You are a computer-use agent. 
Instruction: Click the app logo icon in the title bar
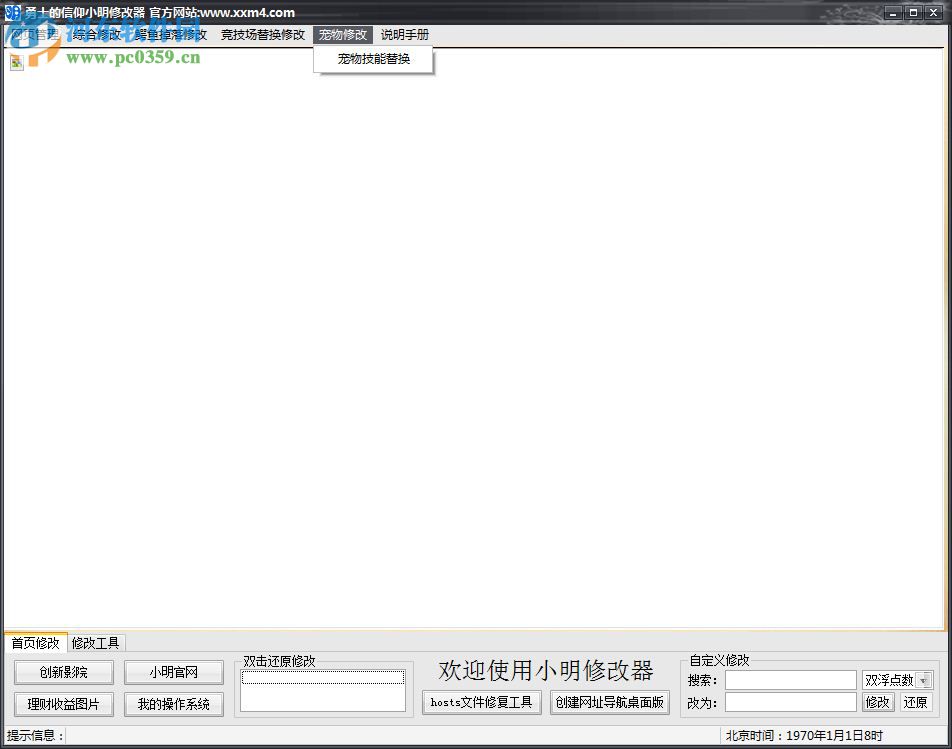(x=12, y=12)
